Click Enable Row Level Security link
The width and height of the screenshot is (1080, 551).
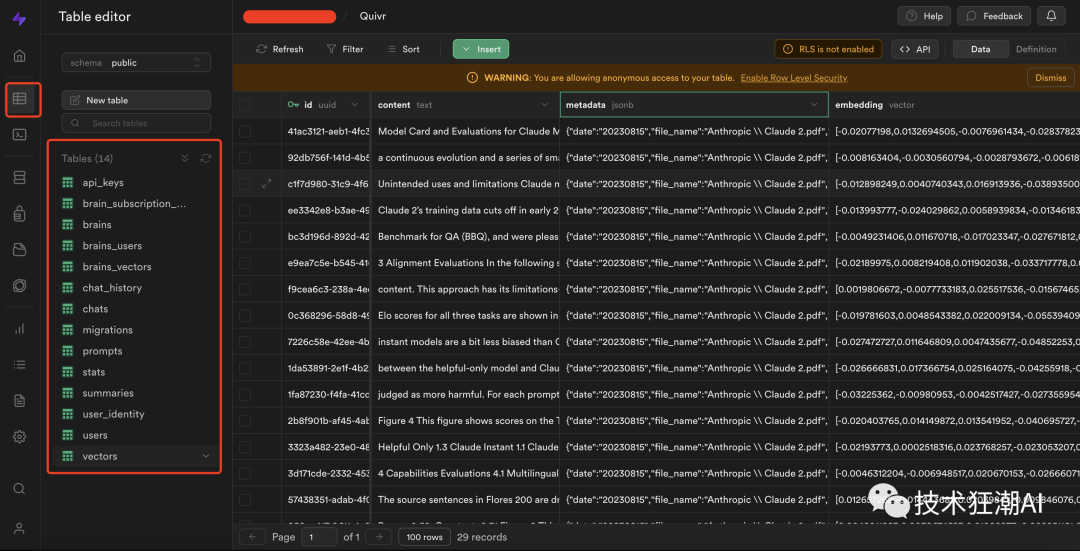coord(793,78)
